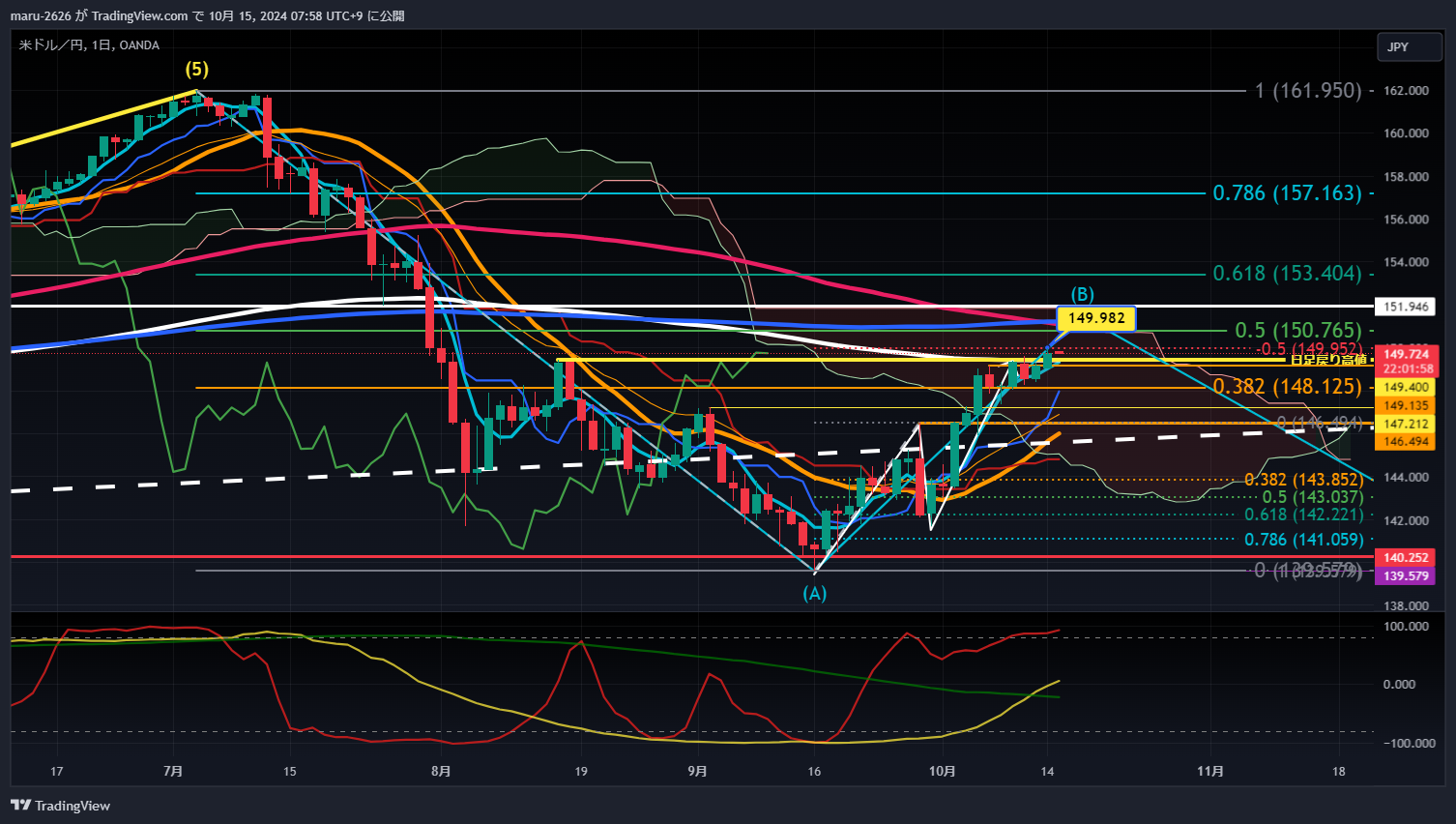Click the 138.000 price axis label
Image resolution: width=1456 pixels, height=824 pixels.
pyautogui.click(x=1406, y=606)
